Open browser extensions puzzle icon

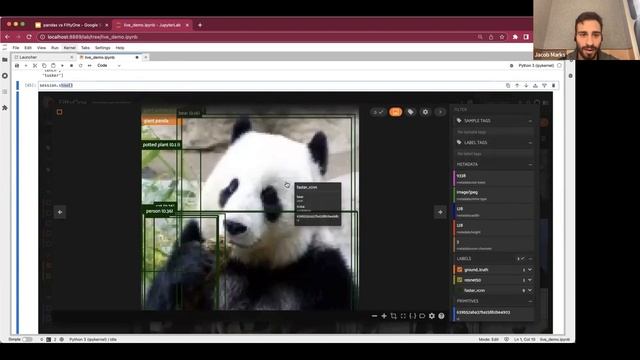515,37
